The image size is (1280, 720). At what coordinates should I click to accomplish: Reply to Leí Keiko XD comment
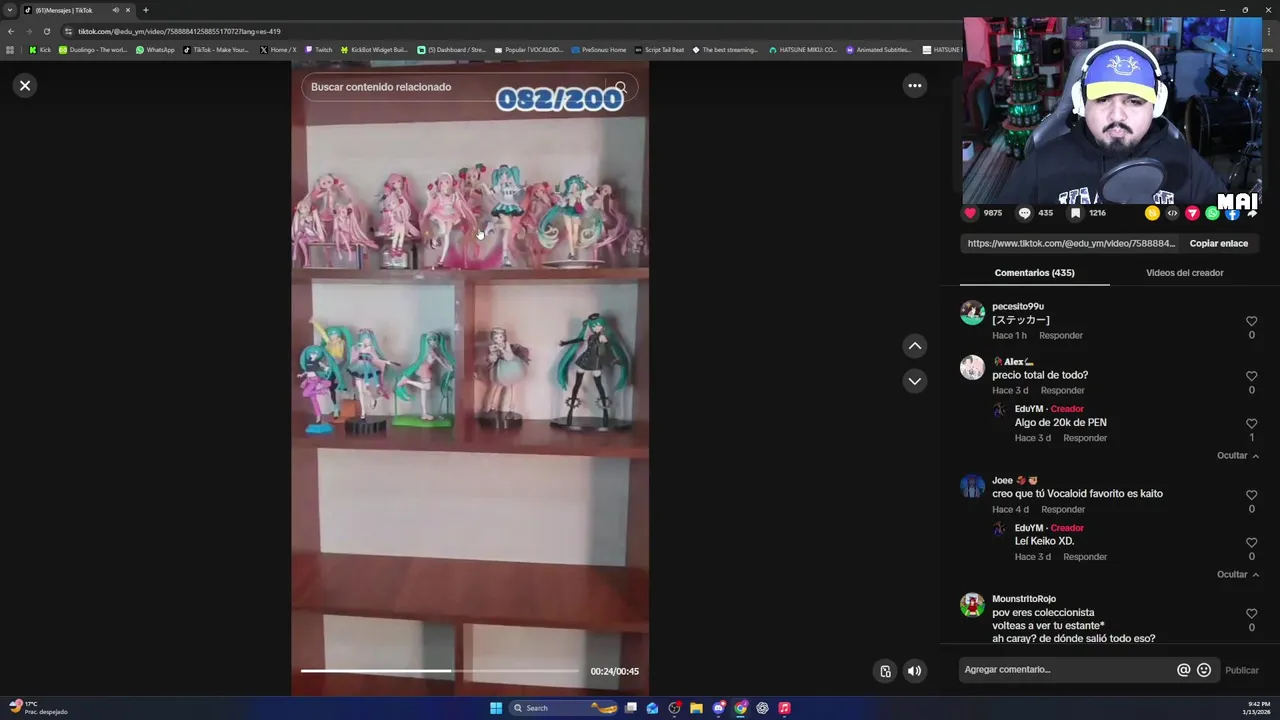1085,557
